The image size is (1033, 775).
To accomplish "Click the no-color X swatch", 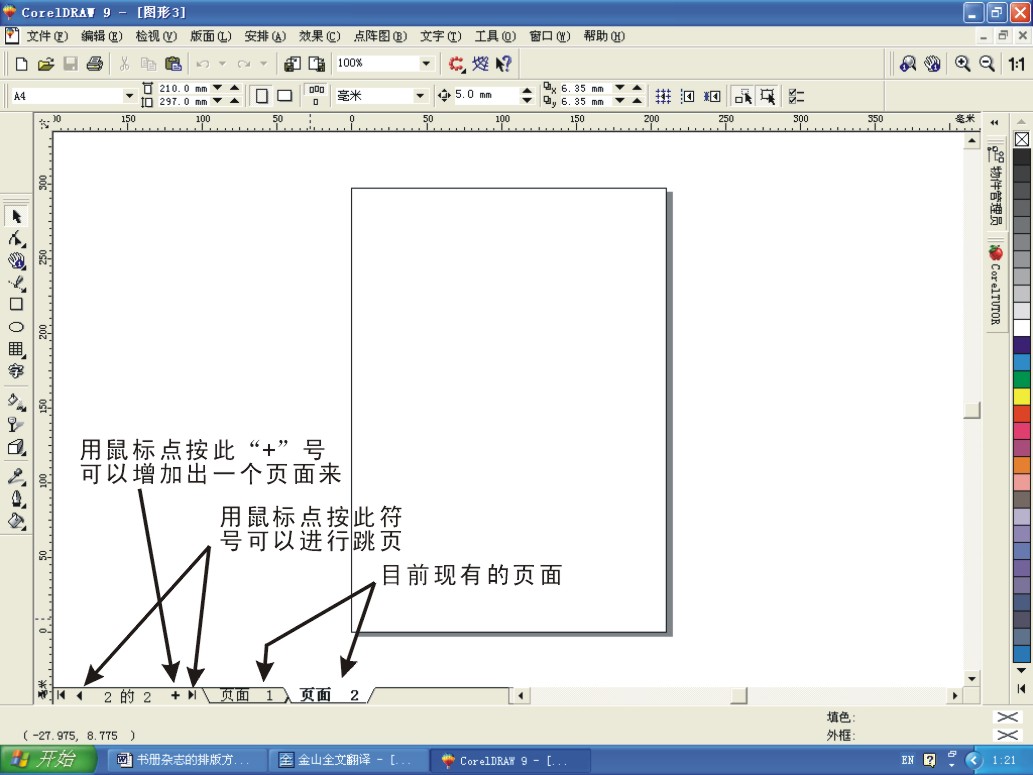I will (x=1022, y=139).
